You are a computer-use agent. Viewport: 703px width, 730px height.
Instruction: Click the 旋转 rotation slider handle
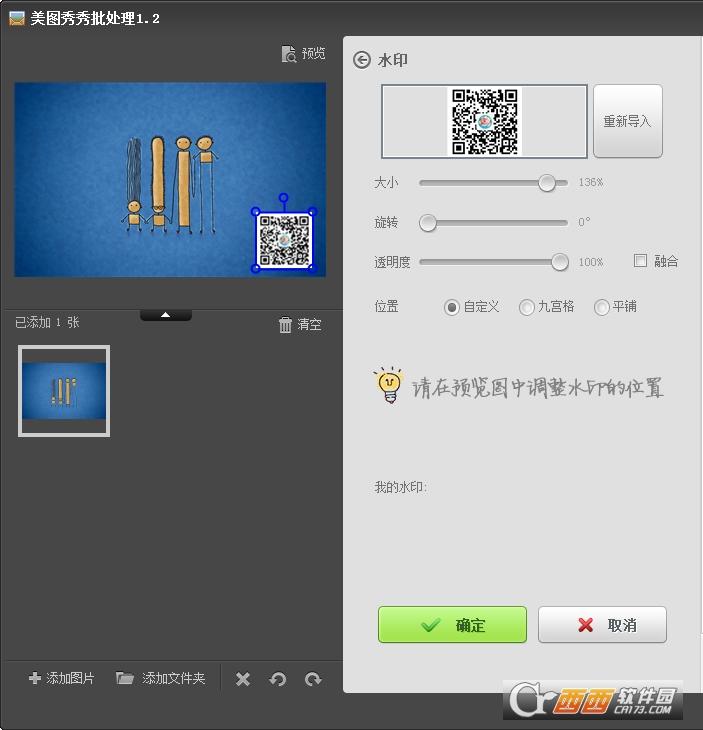point(427,223)
